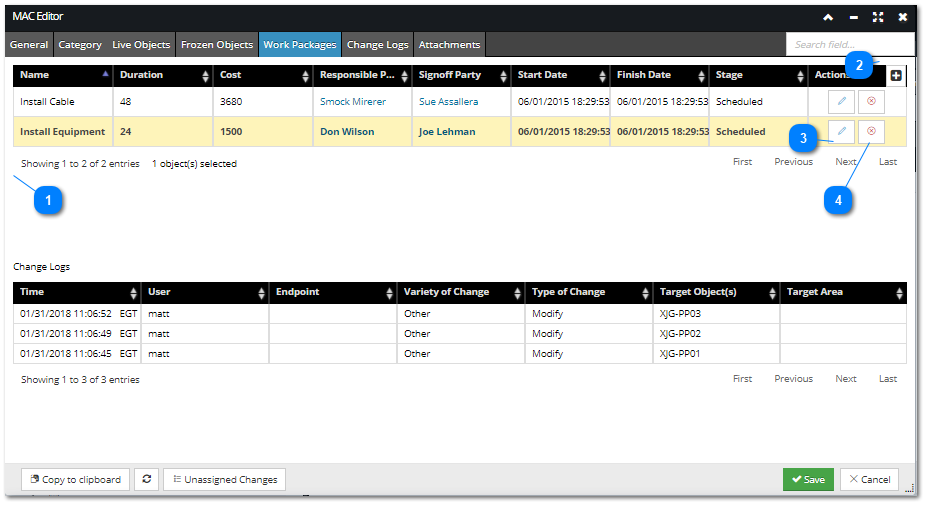Go to Previous page of change logs
Viewport: 926px width, 505px height.
(x=793, y=379)
